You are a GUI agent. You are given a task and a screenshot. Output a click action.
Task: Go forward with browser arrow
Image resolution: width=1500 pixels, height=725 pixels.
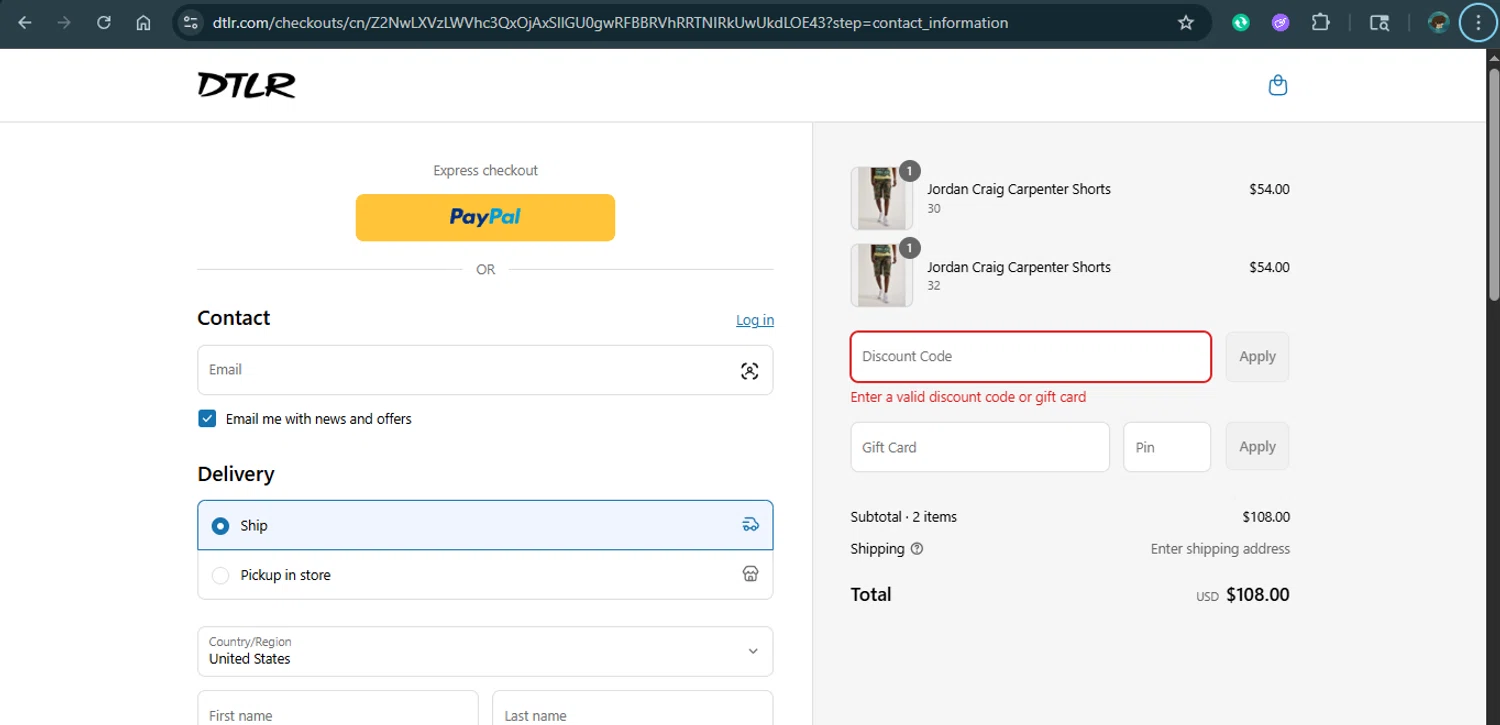64,22
